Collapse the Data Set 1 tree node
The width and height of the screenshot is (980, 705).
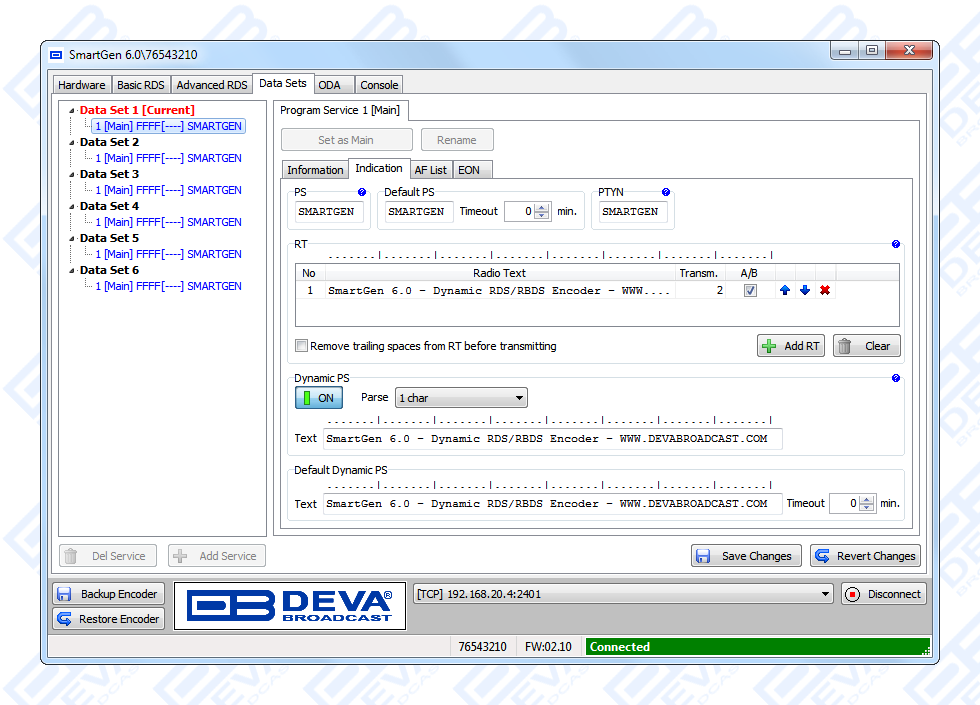pyautogui.click(x=72, y=111)
